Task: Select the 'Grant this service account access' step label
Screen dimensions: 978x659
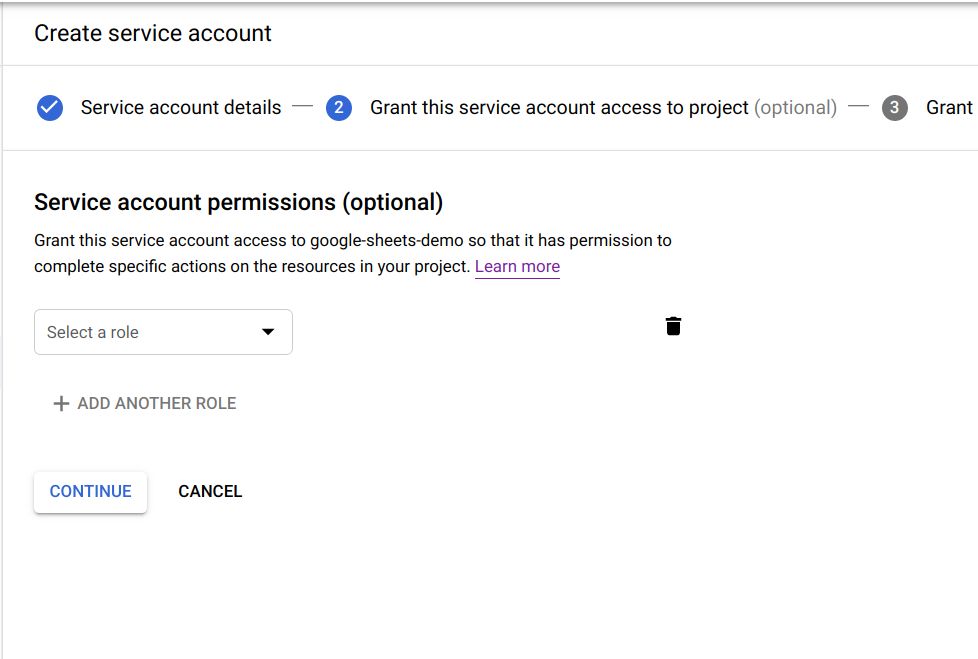Action: pos(559,108)
